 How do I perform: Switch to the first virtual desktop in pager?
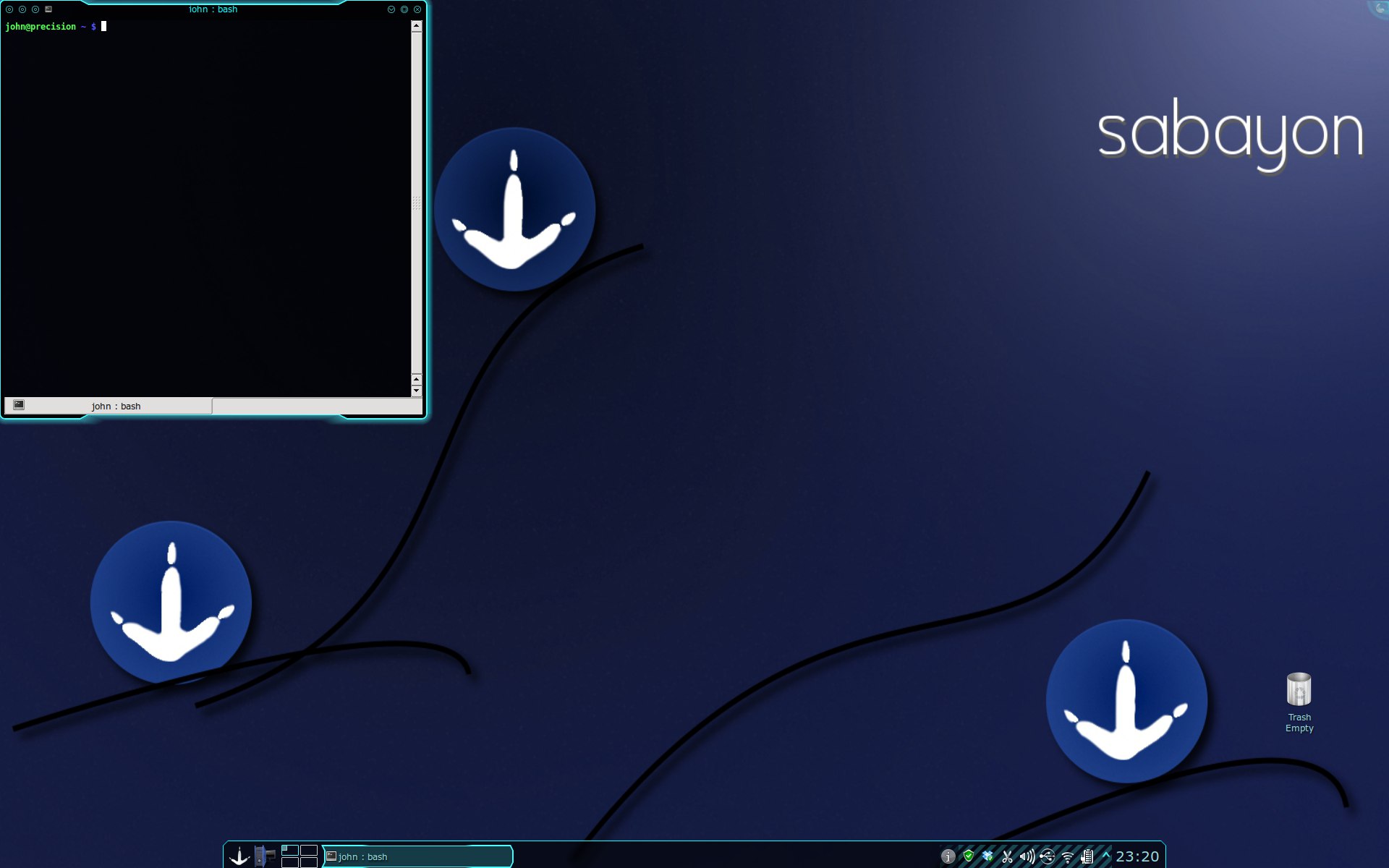(x=290, y=850)
